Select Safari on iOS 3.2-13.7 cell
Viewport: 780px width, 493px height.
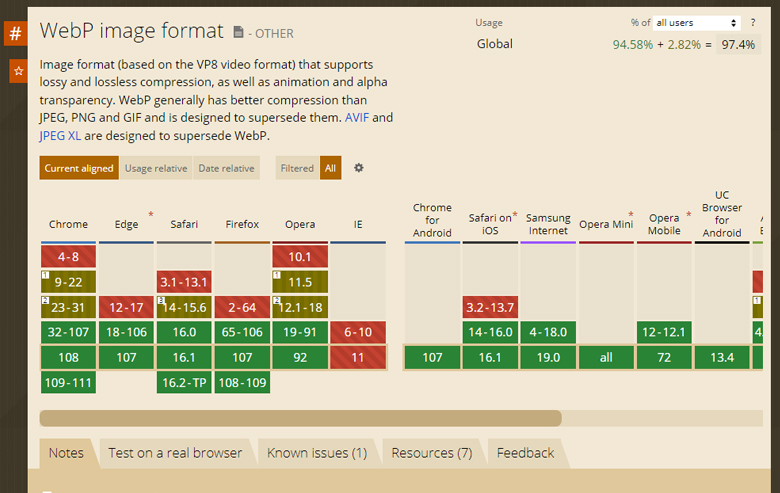tap(490, 307)
